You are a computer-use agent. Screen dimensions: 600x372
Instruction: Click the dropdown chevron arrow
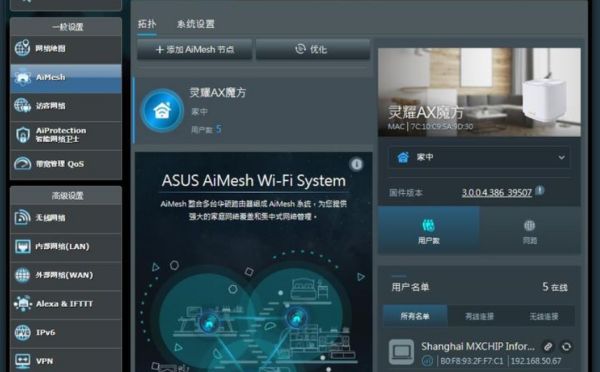(x=561, y=157)
